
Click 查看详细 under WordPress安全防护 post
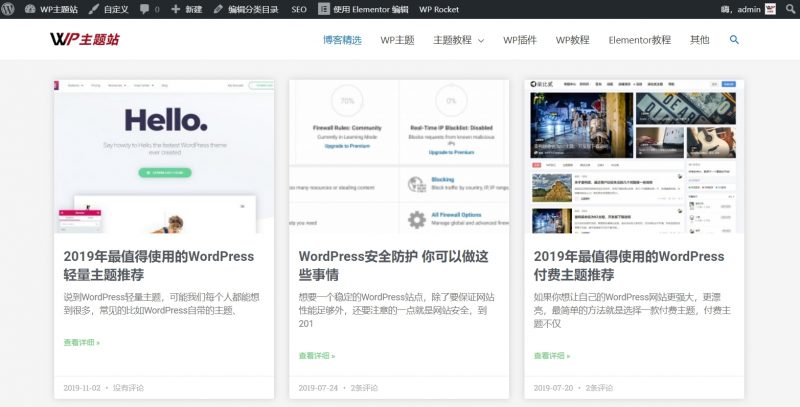317,355
